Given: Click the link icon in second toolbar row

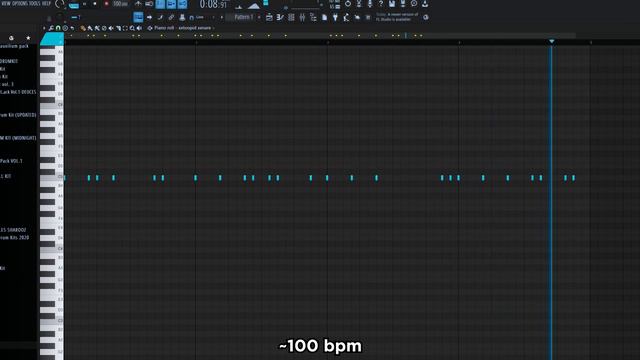Looking at the screenshot, I should [x=171, y=17].
